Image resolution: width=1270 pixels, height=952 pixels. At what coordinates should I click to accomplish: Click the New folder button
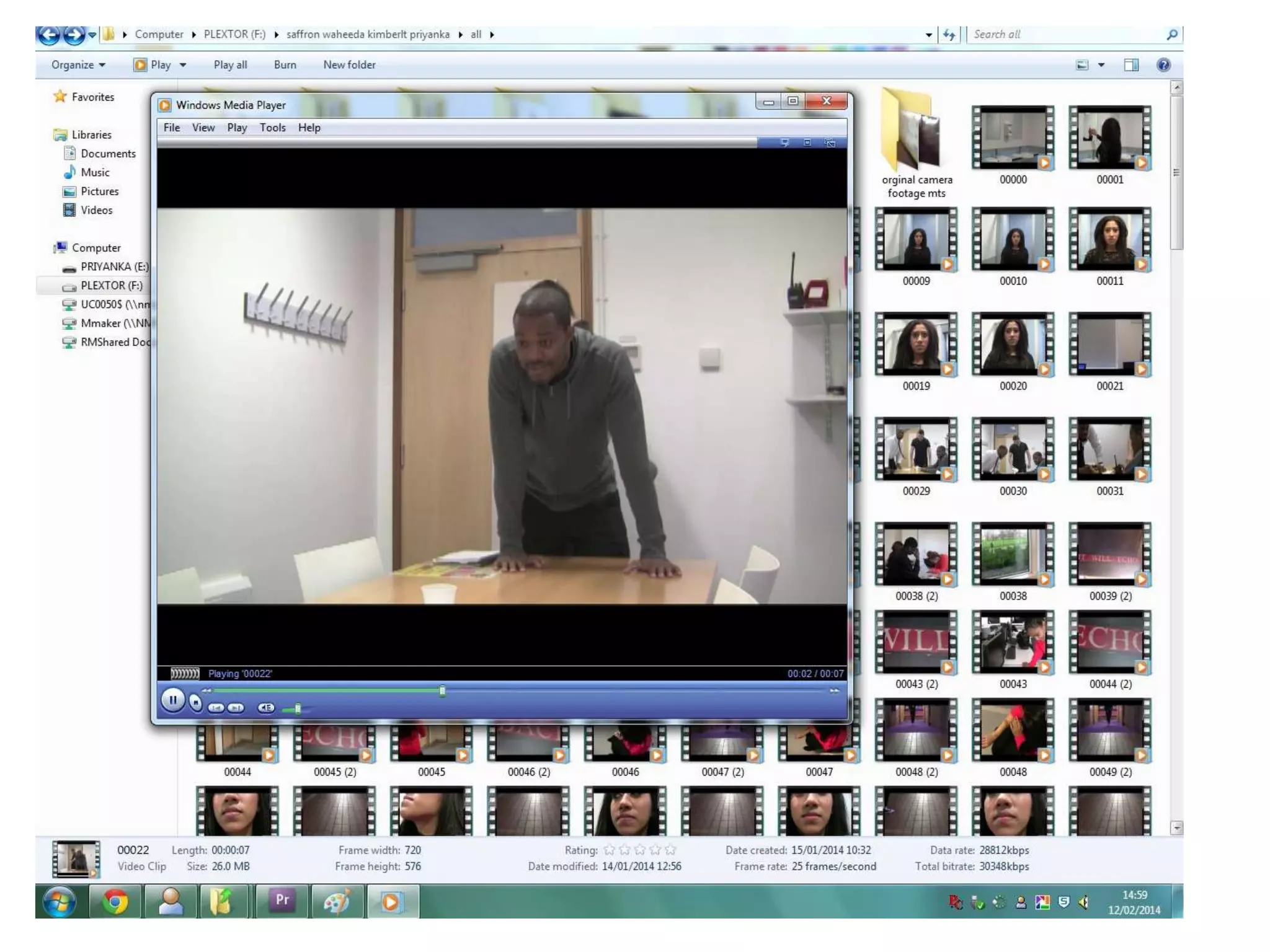tap(349, 64)
